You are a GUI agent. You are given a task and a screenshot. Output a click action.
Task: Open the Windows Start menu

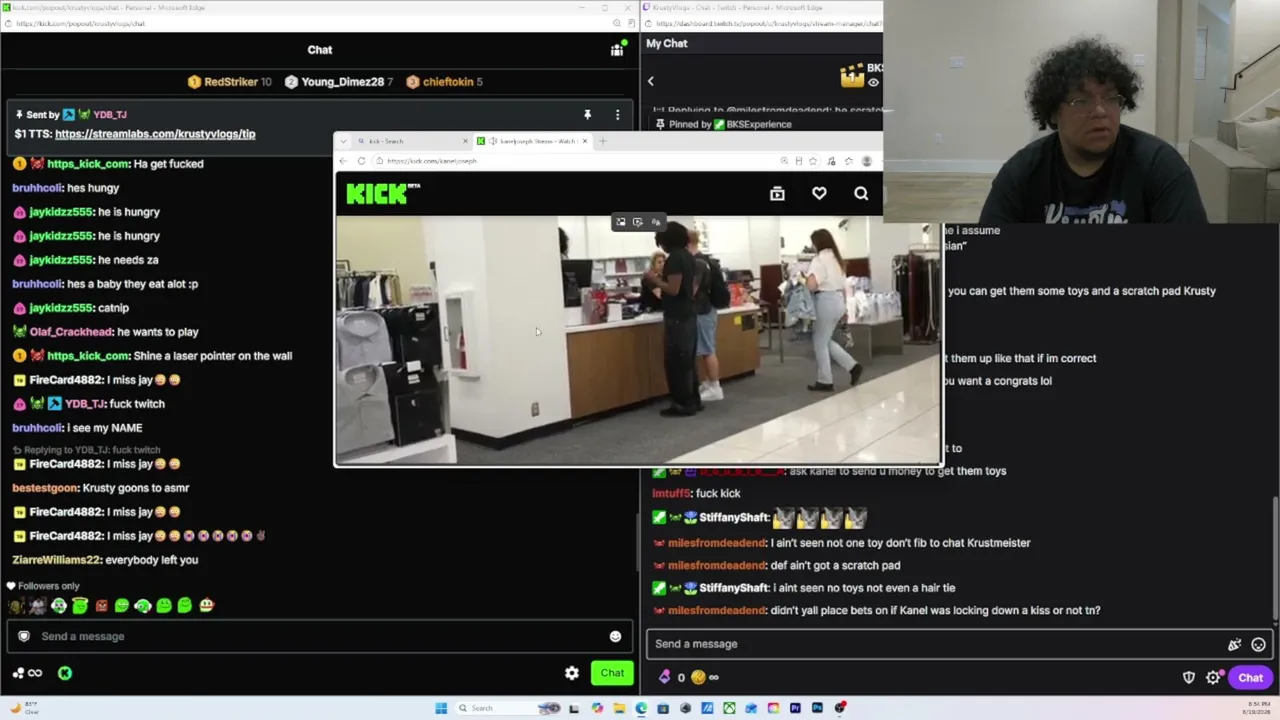pyautogui.click(x=441, y=708)
